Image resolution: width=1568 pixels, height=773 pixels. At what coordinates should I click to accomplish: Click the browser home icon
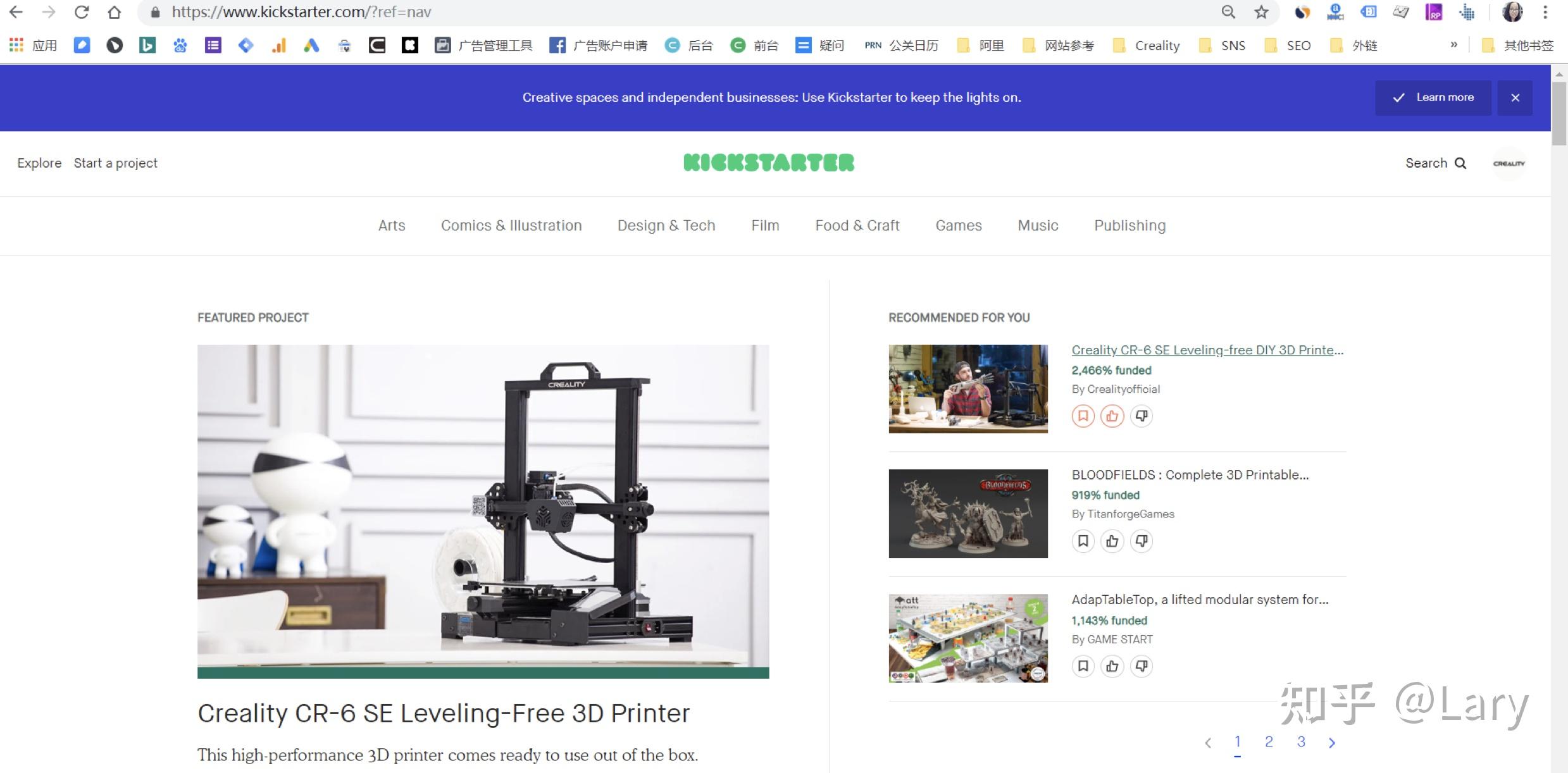pyautogui.click(x=114, y=12)
